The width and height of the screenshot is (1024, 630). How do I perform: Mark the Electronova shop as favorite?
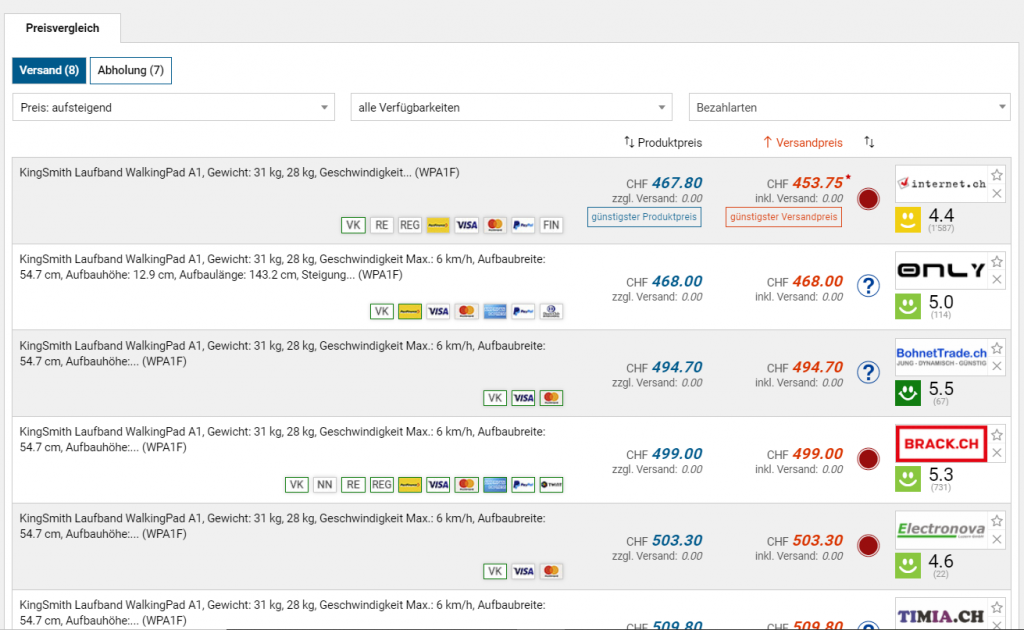tap(996, 523)
